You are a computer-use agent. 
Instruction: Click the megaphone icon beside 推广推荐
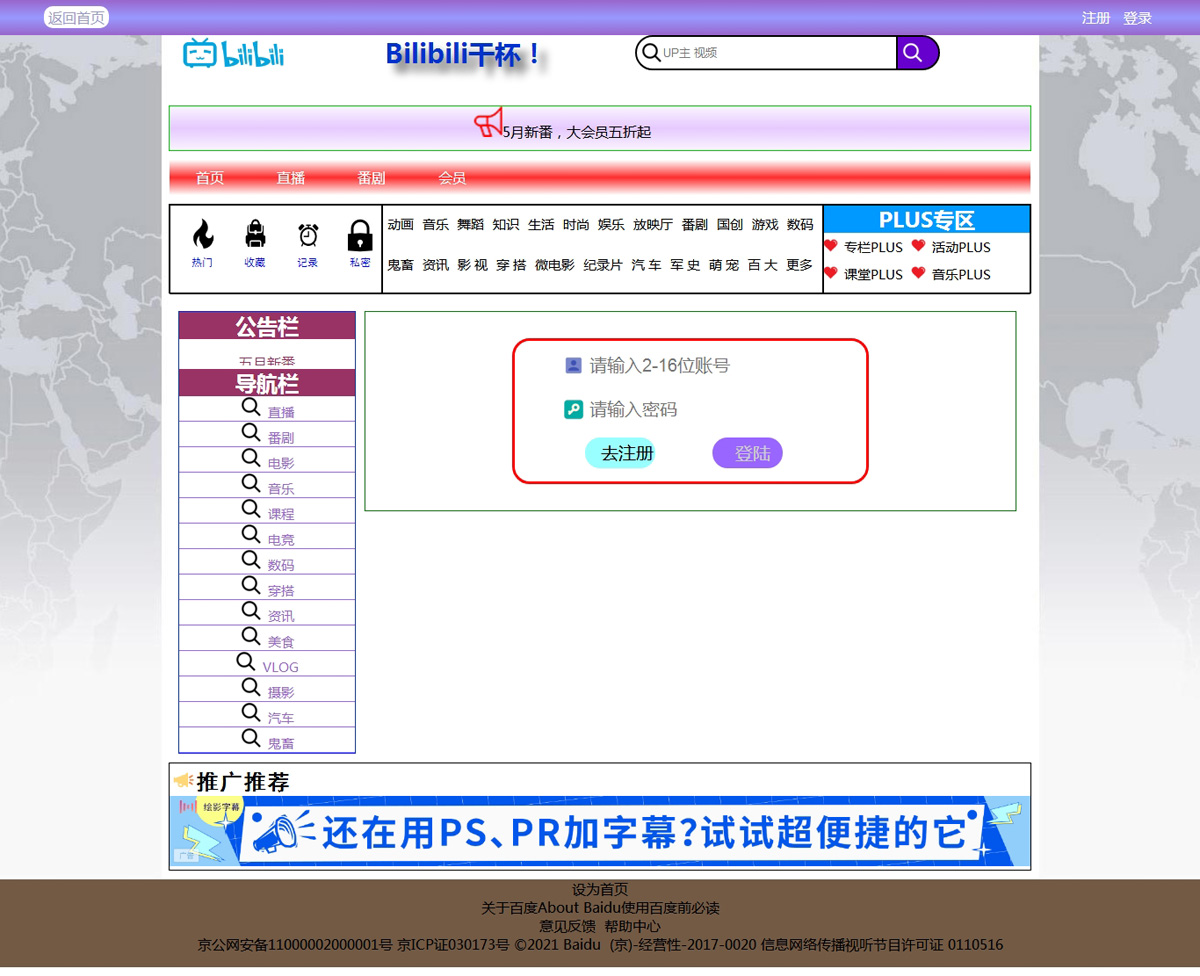183,780
